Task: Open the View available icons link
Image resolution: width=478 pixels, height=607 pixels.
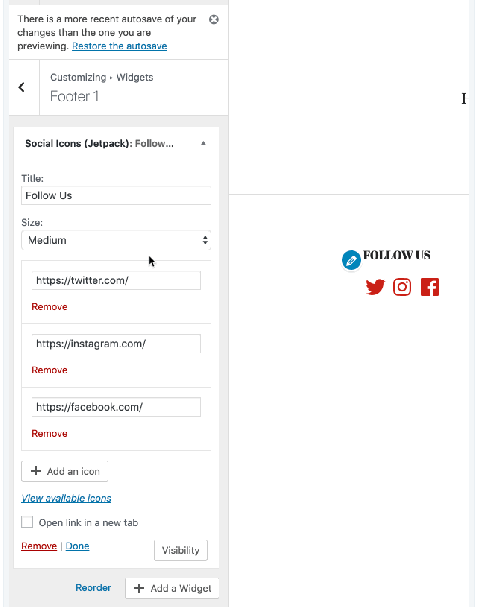Action: point(66,498)
